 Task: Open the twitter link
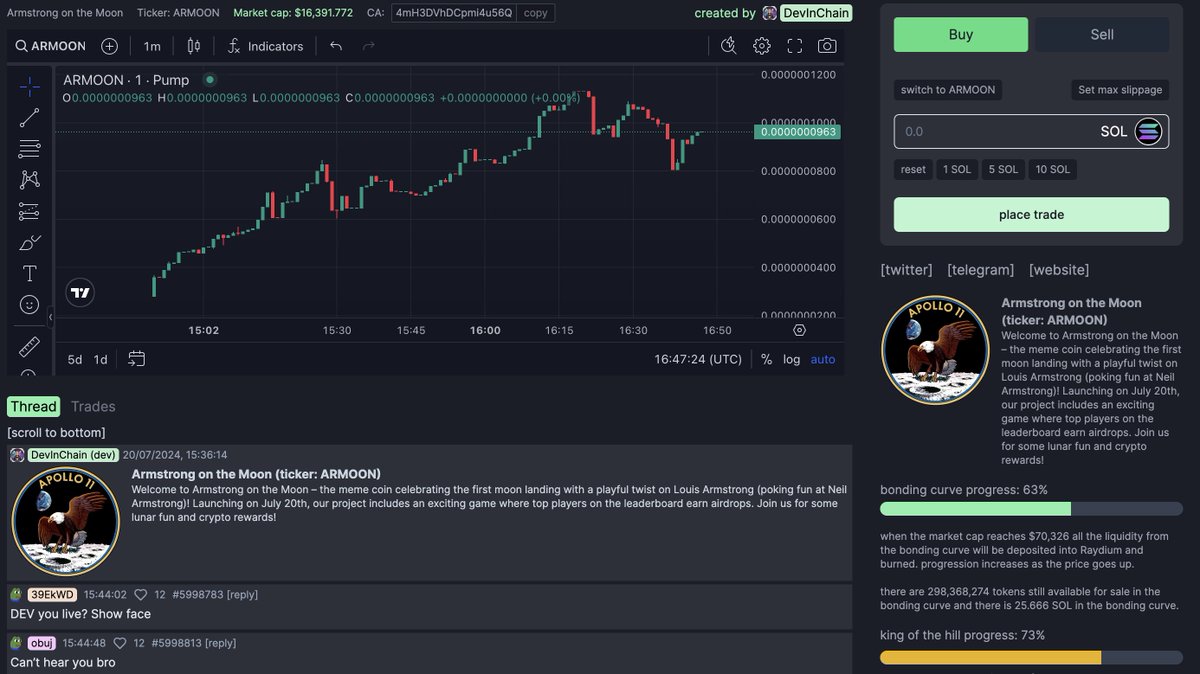coord(906,270)
